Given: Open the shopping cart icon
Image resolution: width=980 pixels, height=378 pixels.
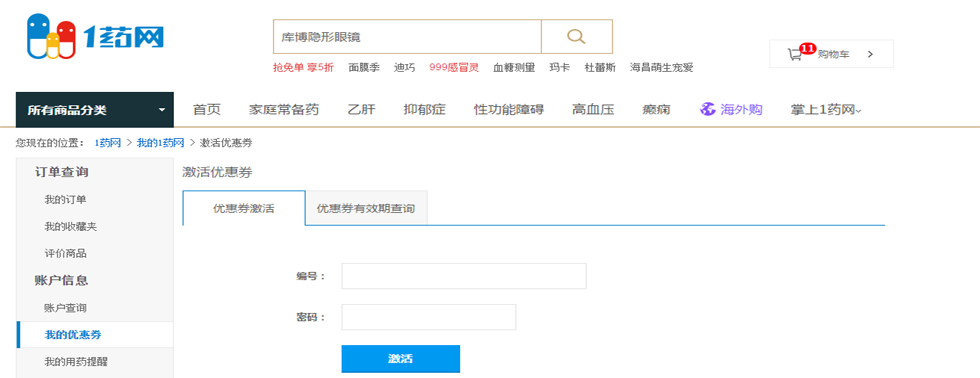Looking at the screenshot, I should [x=794, y=54].
